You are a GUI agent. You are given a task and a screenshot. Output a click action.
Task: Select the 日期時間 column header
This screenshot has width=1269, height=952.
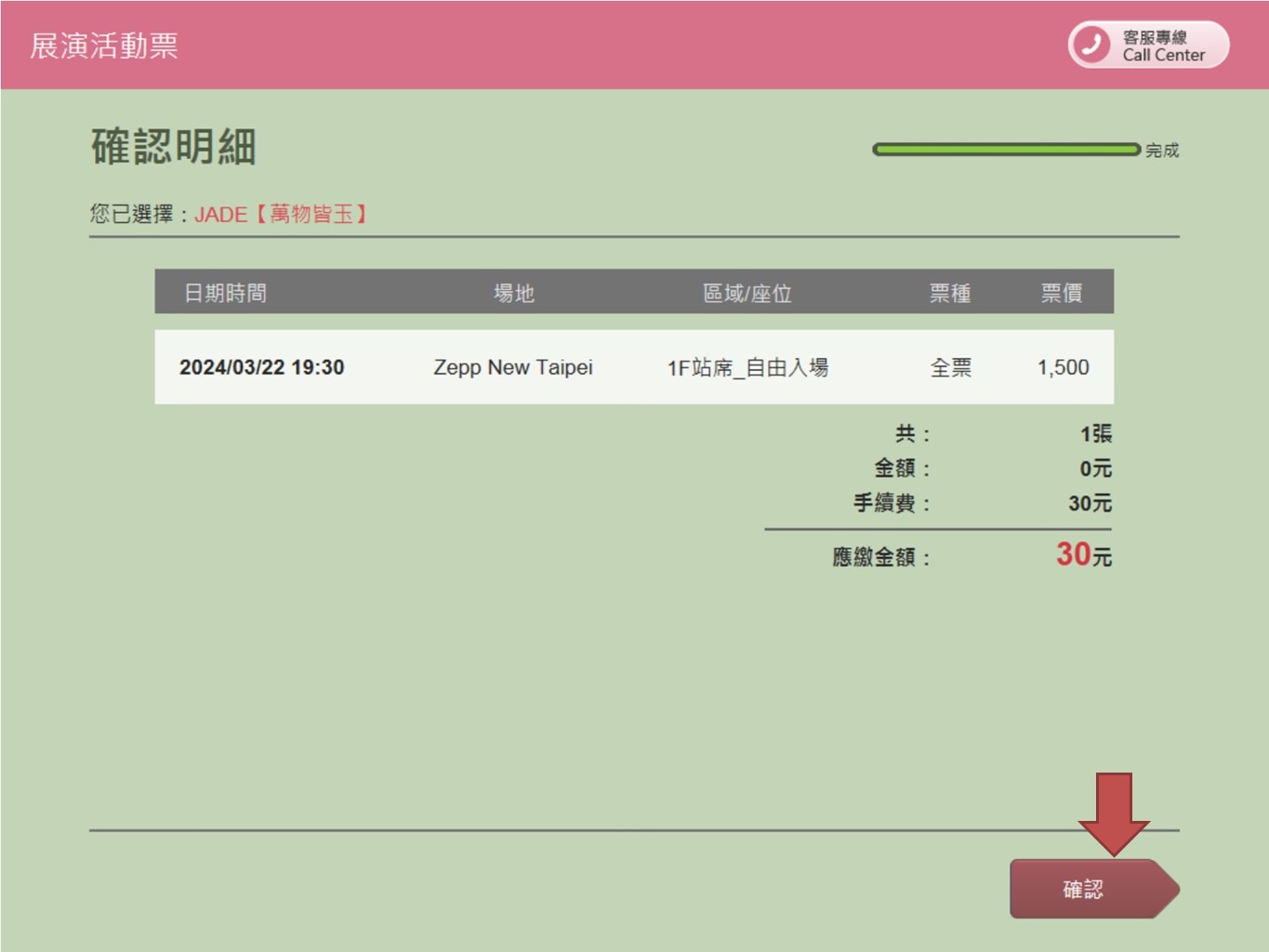pyautogui.click(x=225, y=293)
